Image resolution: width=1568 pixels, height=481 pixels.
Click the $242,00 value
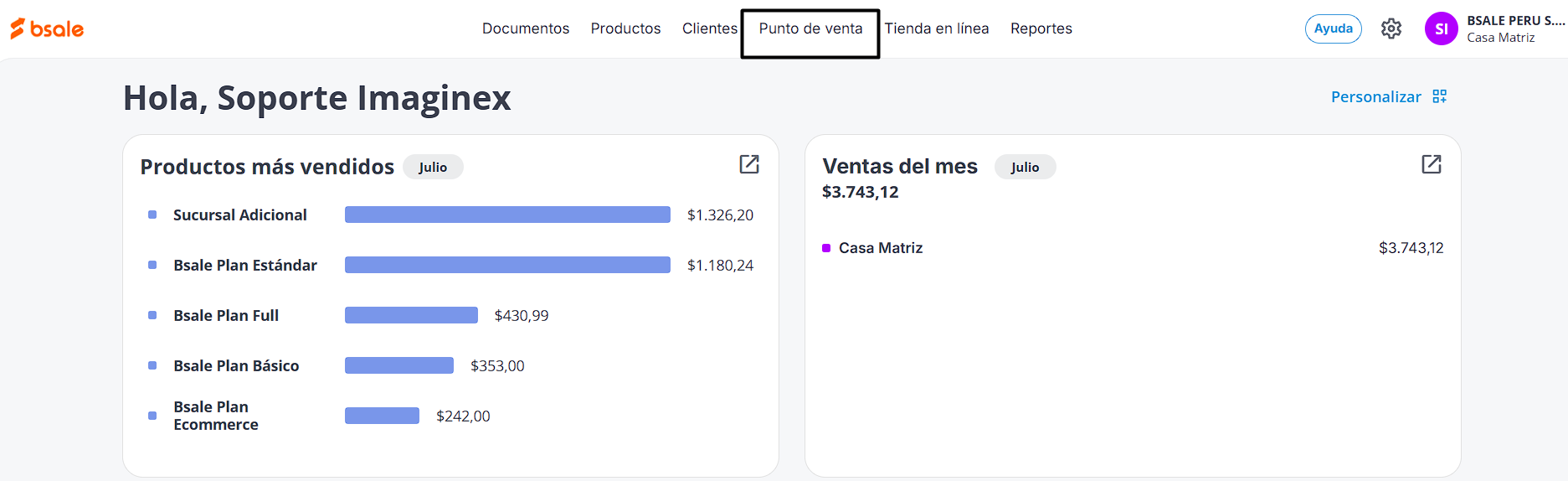[x=463, y=416]
